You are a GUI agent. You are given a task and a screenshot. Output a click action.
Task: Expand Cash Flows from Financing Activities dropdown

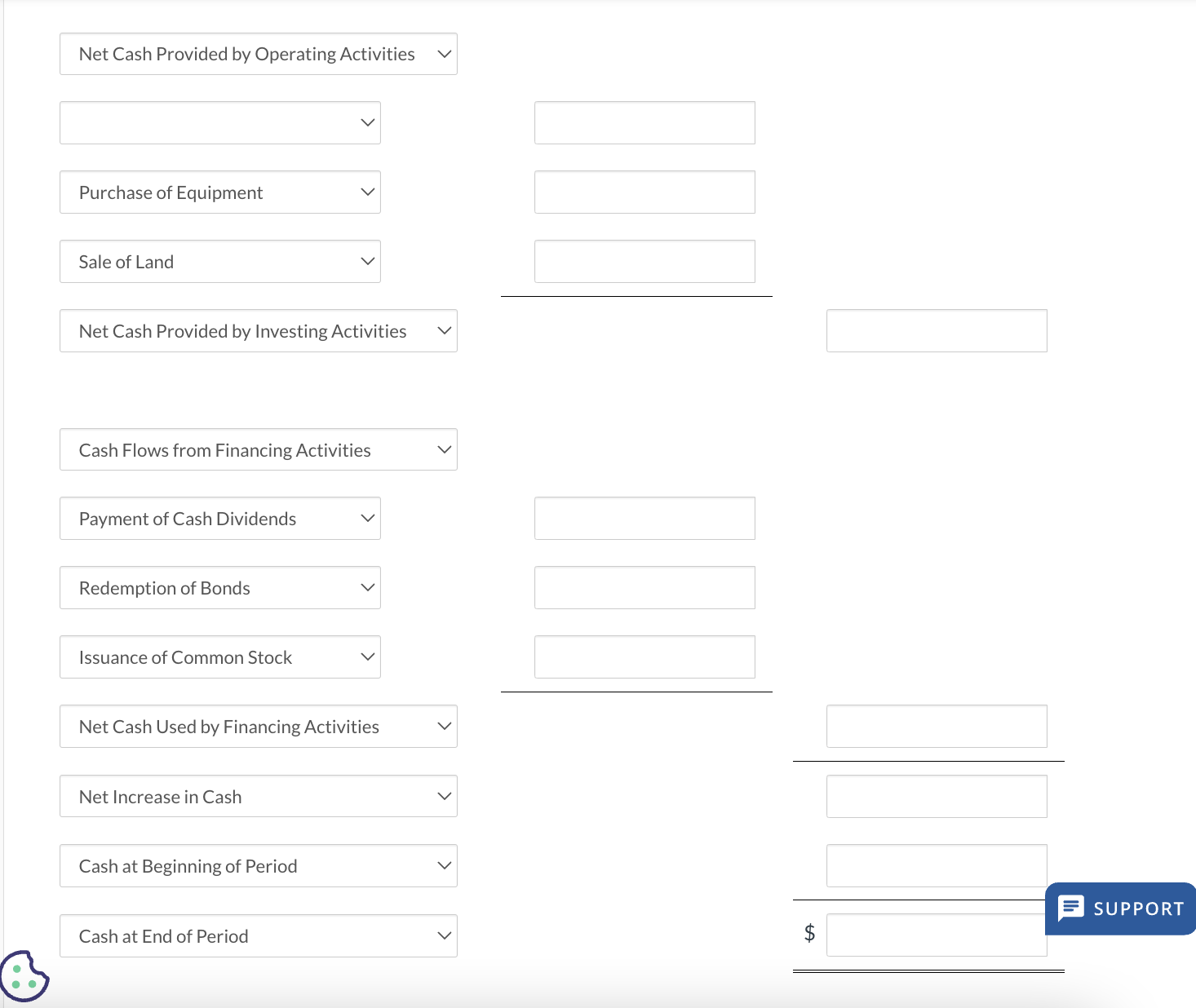[x=258, y=450]
